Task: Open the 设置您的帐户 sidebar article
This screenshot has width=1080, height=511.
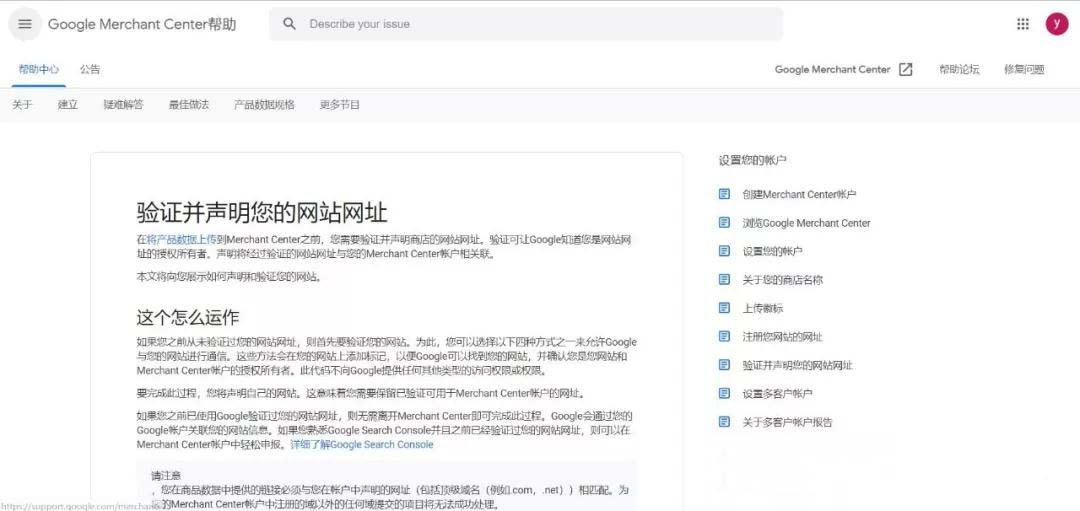Action: [772, 251]
